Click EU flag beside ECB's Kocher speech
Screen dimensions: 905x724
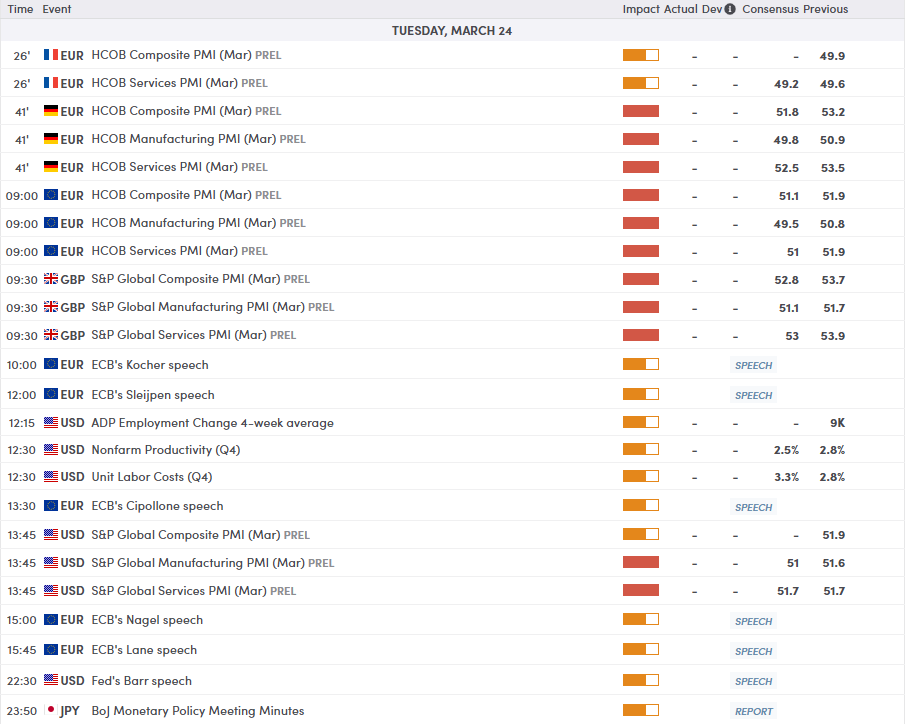[x=51, y=364]
